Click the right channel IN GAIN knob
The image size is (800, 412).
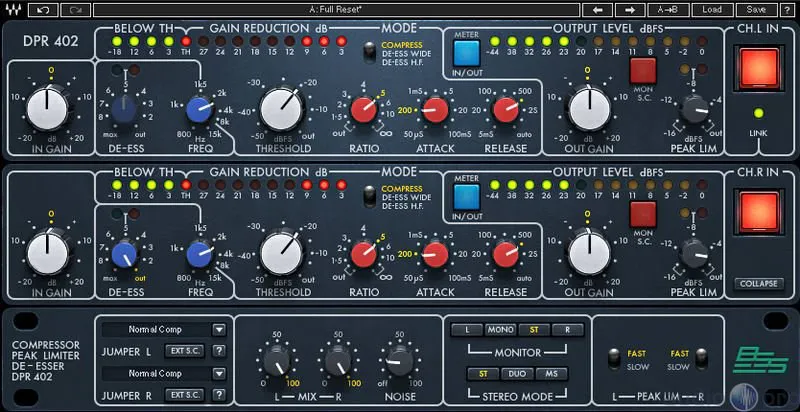[47, 253]
